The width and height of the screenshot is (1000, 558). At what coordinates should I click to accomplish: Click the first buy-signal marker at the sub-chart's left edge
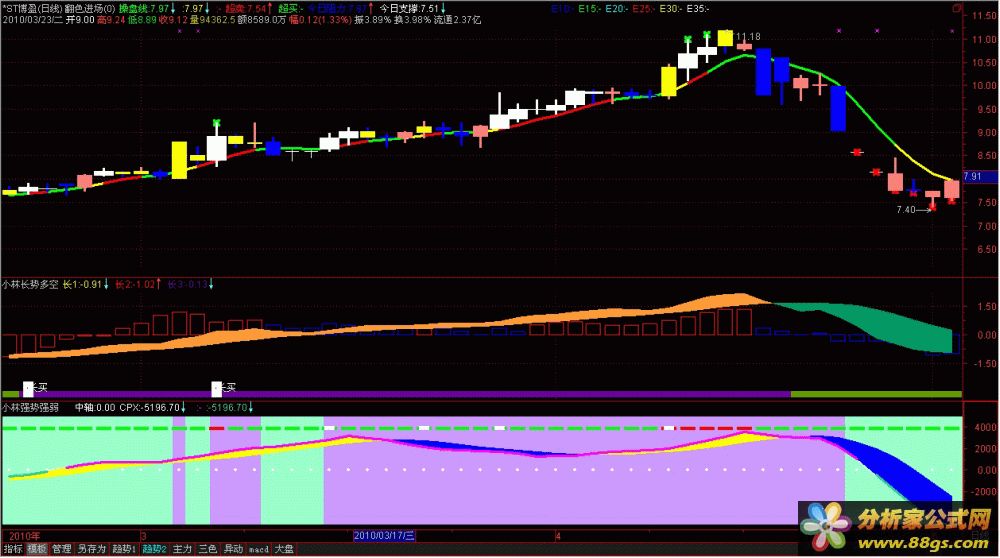tap(28, 388)
